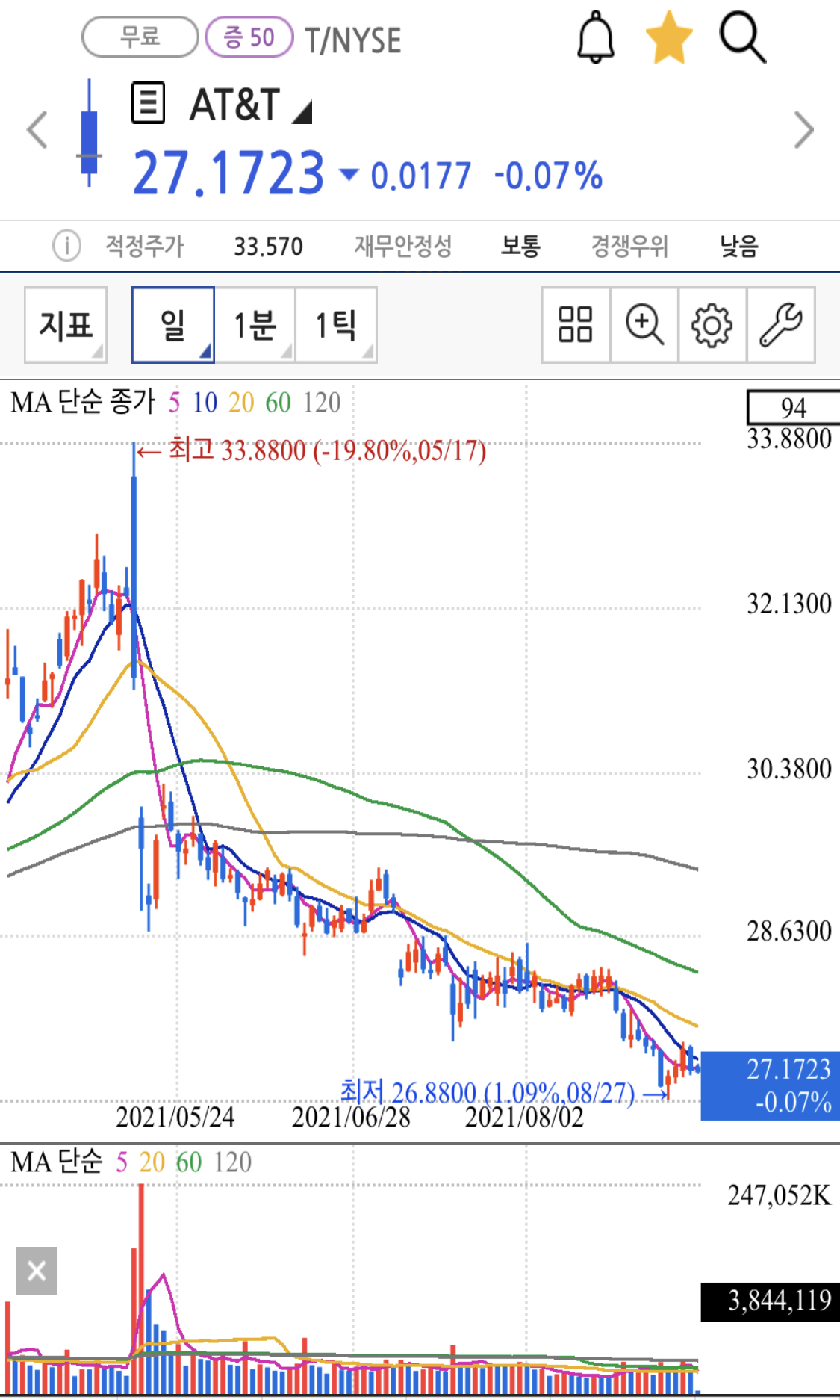Tap the MA 단순 종가 chart label
Image resolution: width=840 pixels, height=1400 pixels.
coord(83,402)
